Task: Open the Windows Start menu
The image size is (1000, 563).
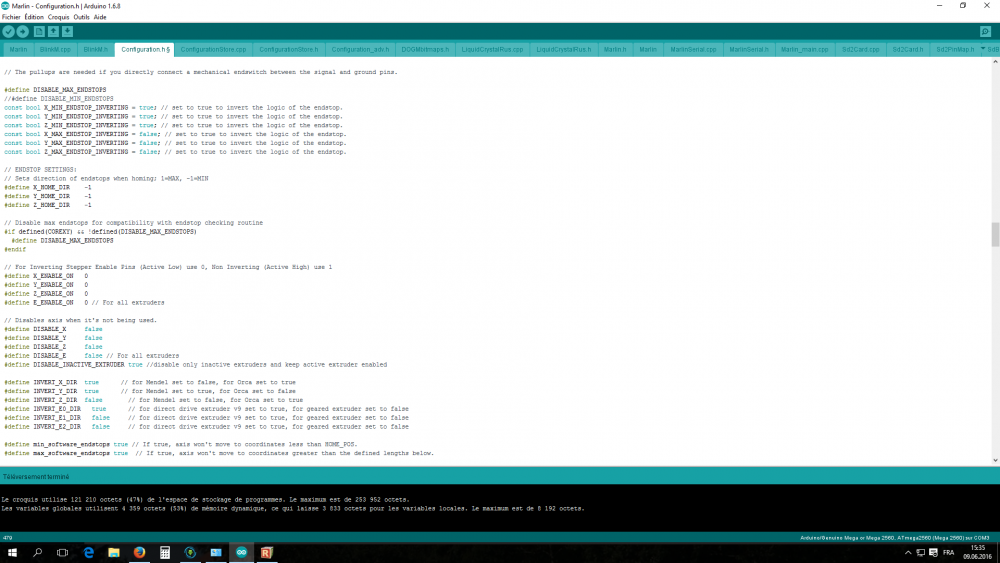Action: coord(12,552)
